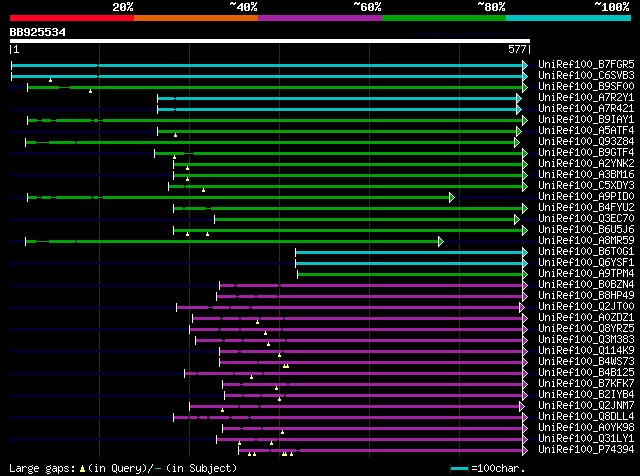The height and width of the screenshot is (476, 640).
Task: Select the UniRef100_Q8DLL4 label
Action: (586, 417)
